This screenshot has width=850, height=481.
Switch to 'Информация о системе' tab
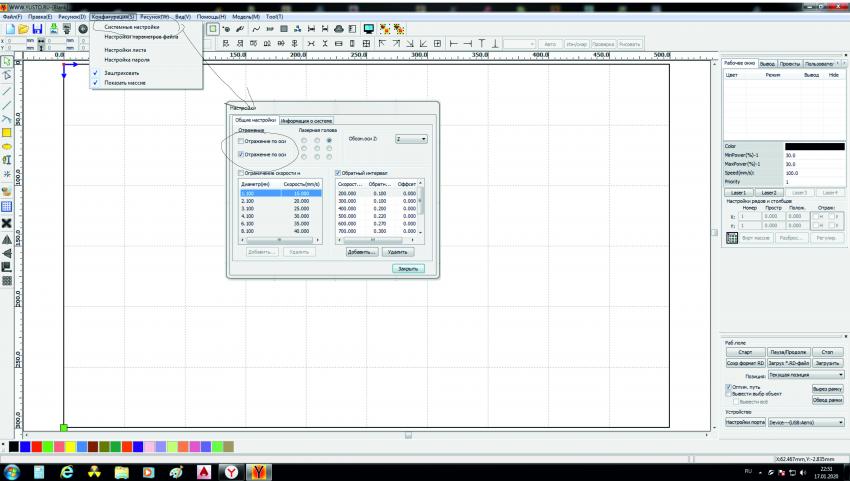pos(305,121)
